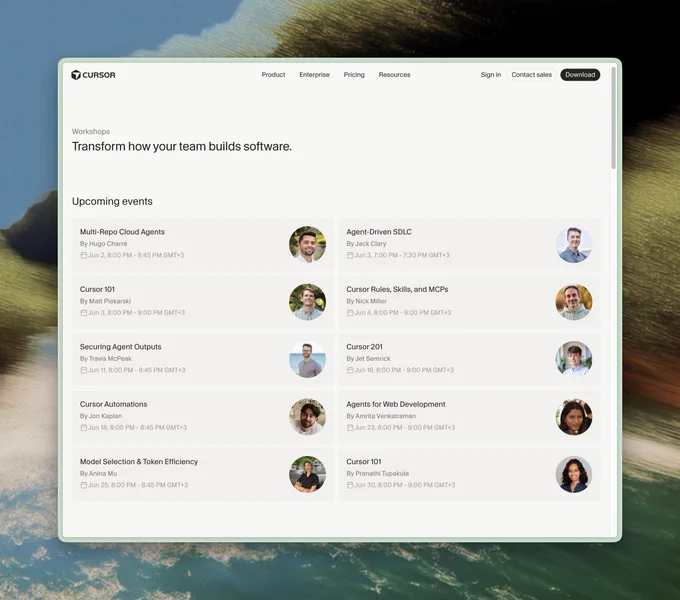Open Model Selection & Token Efficiency event

203,474
